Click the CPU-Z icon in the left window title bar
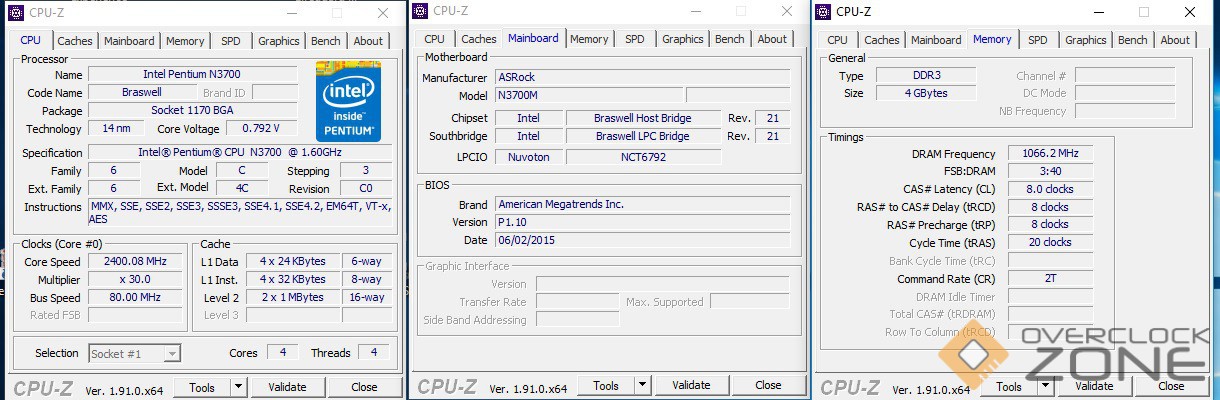This screenshot has width=1220, height=400. (14, 13)
